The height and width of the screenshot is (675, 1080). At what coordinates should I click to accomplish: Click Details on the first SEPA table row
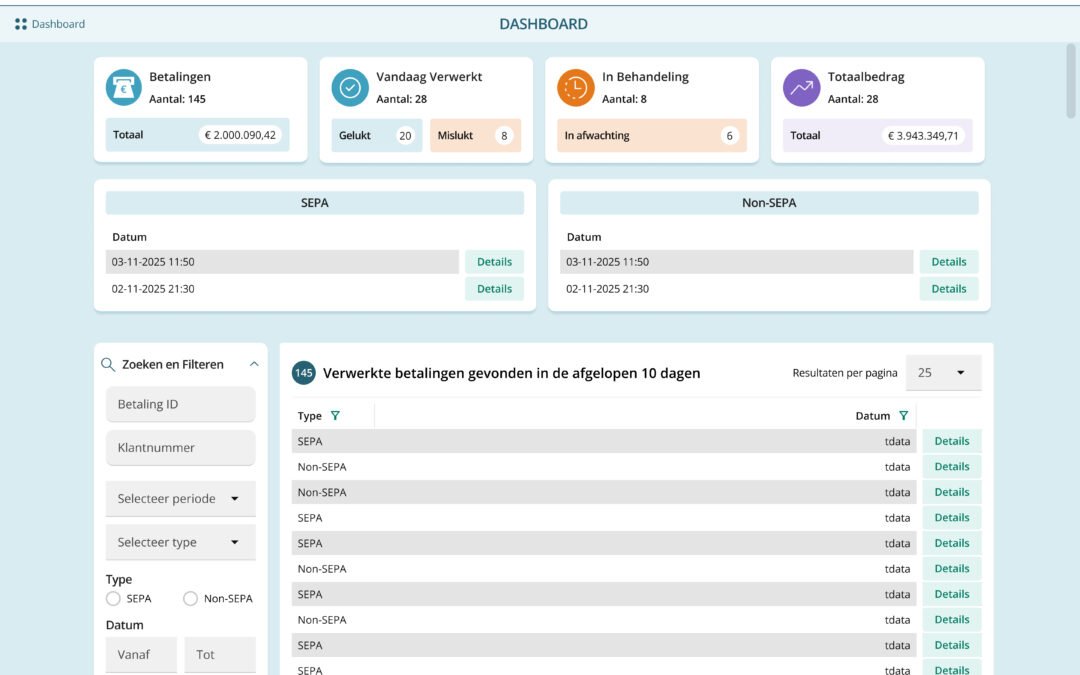tap(951, 440)
